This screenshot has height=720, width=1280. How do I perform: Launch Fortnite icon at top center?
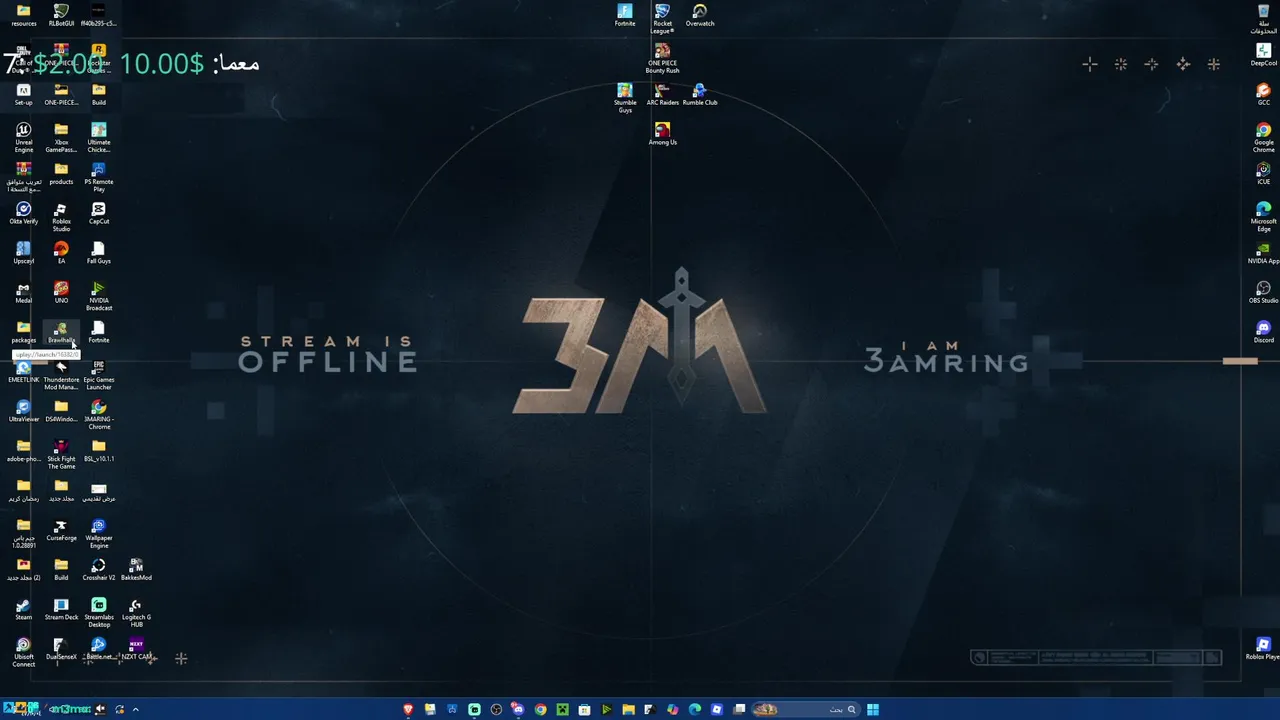point(625,15)
